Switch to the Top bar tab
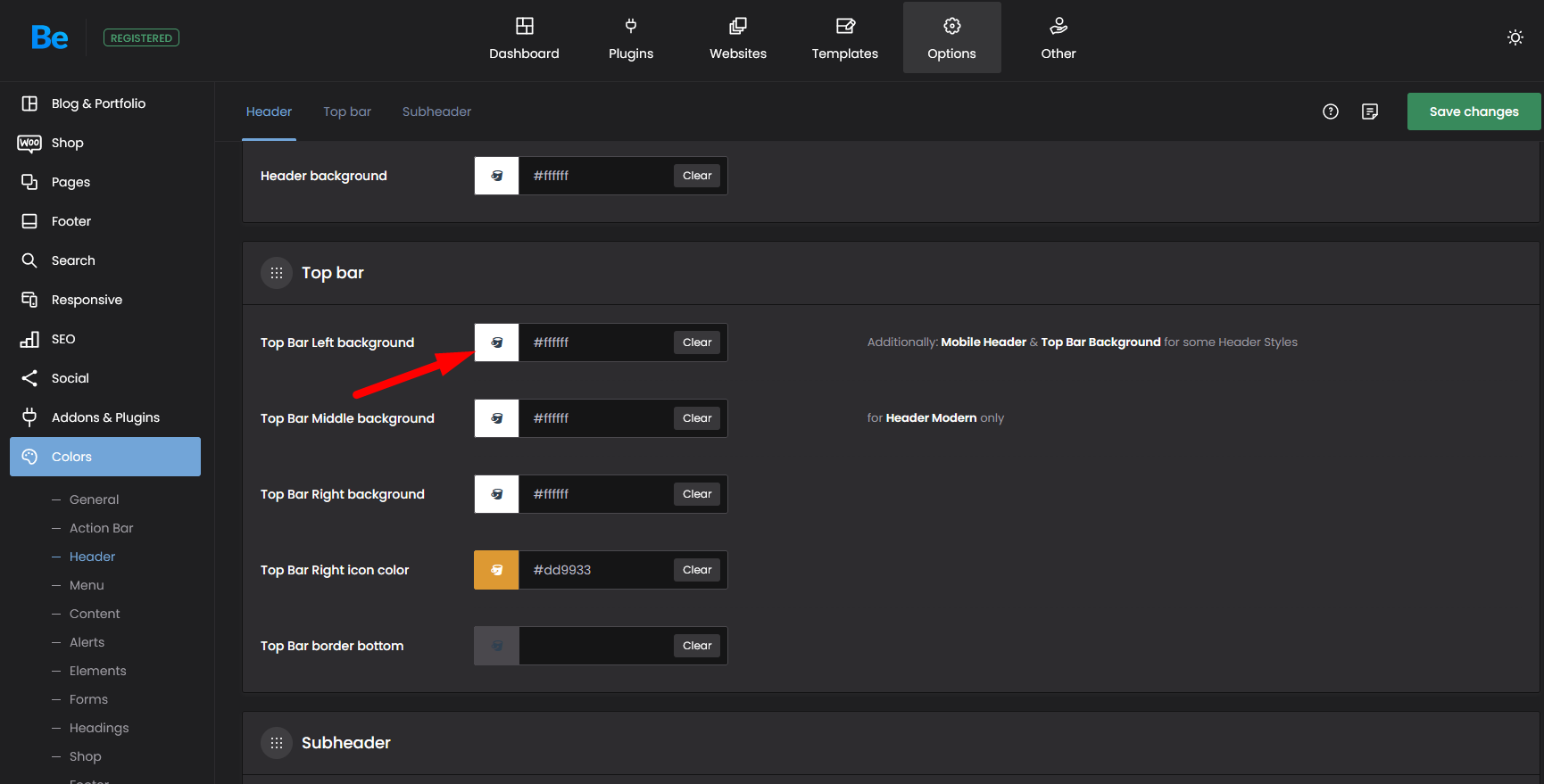This screenshot has width=1544, height=784. click(x=347, y=111)
